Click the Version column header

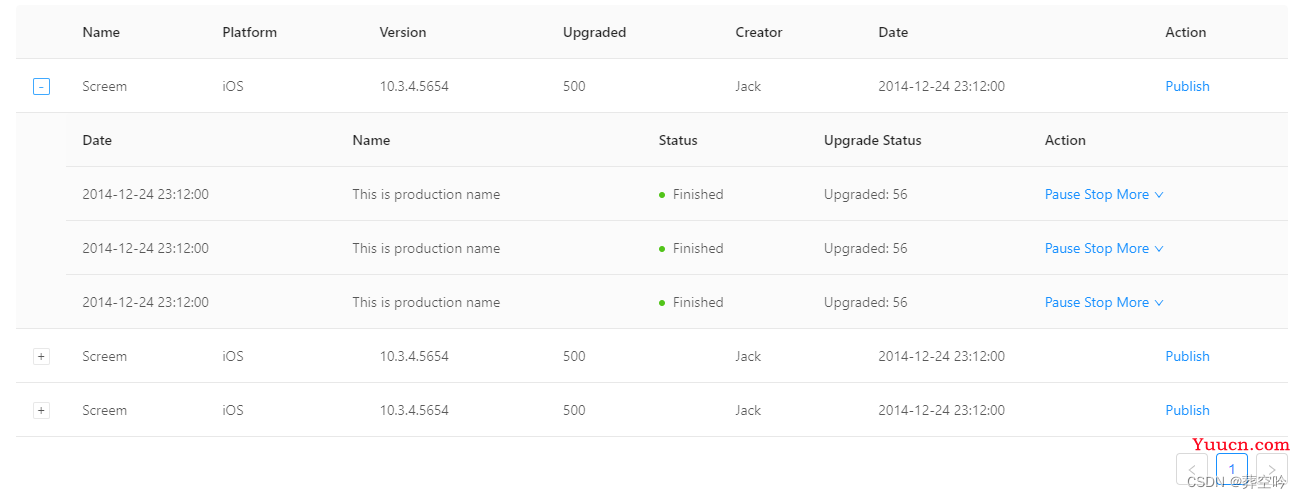tap(403, 33)
